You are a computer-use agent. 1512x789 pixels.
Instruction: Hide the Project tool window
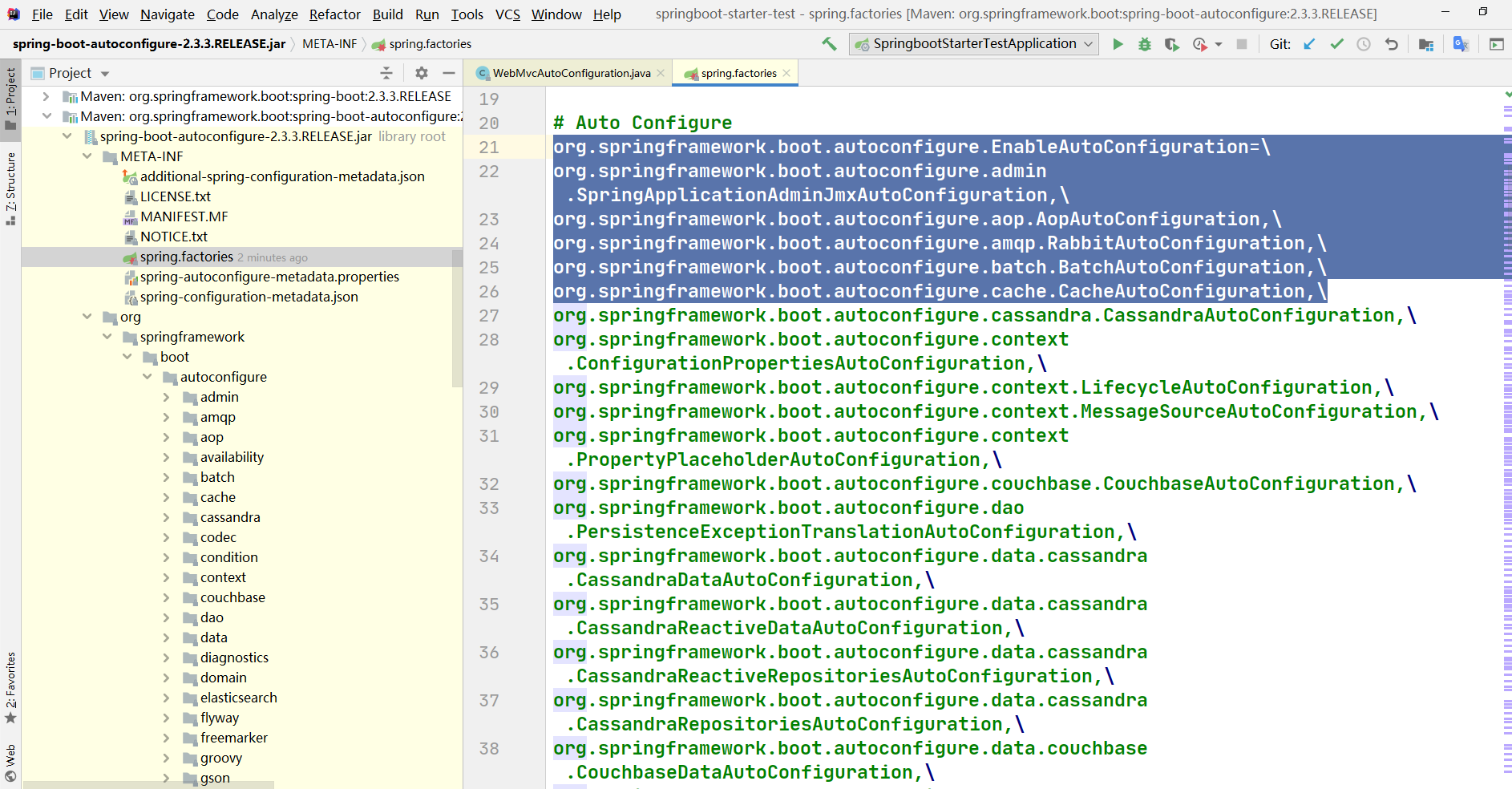pos(449,73)
